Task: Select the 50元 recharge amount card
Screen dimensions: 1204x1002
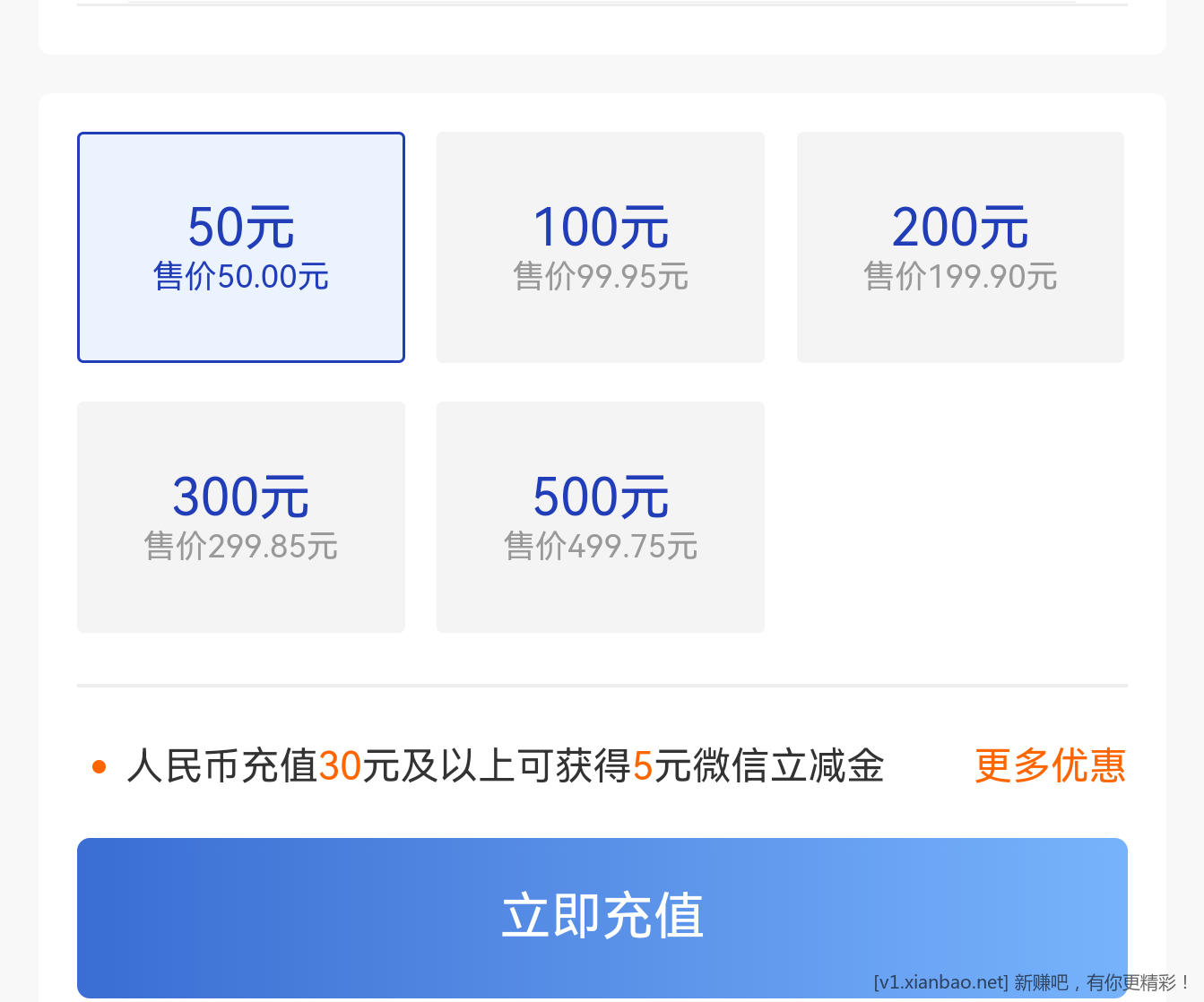Action: click(241, 247)
